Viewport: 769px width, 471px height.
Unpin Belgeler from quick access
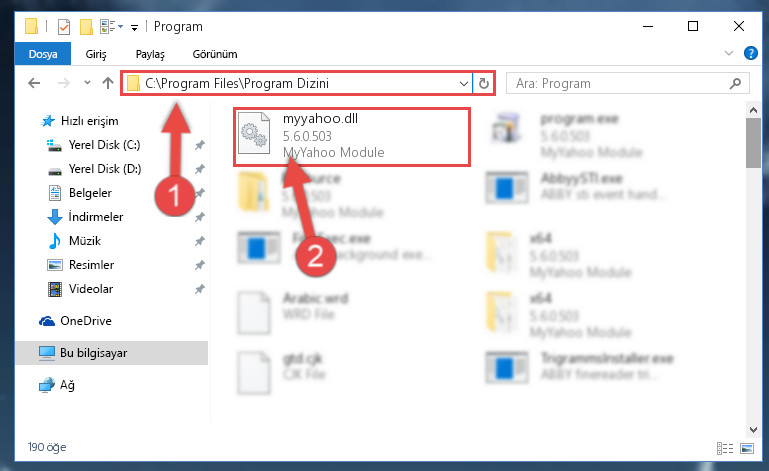(x=200, y=193)
